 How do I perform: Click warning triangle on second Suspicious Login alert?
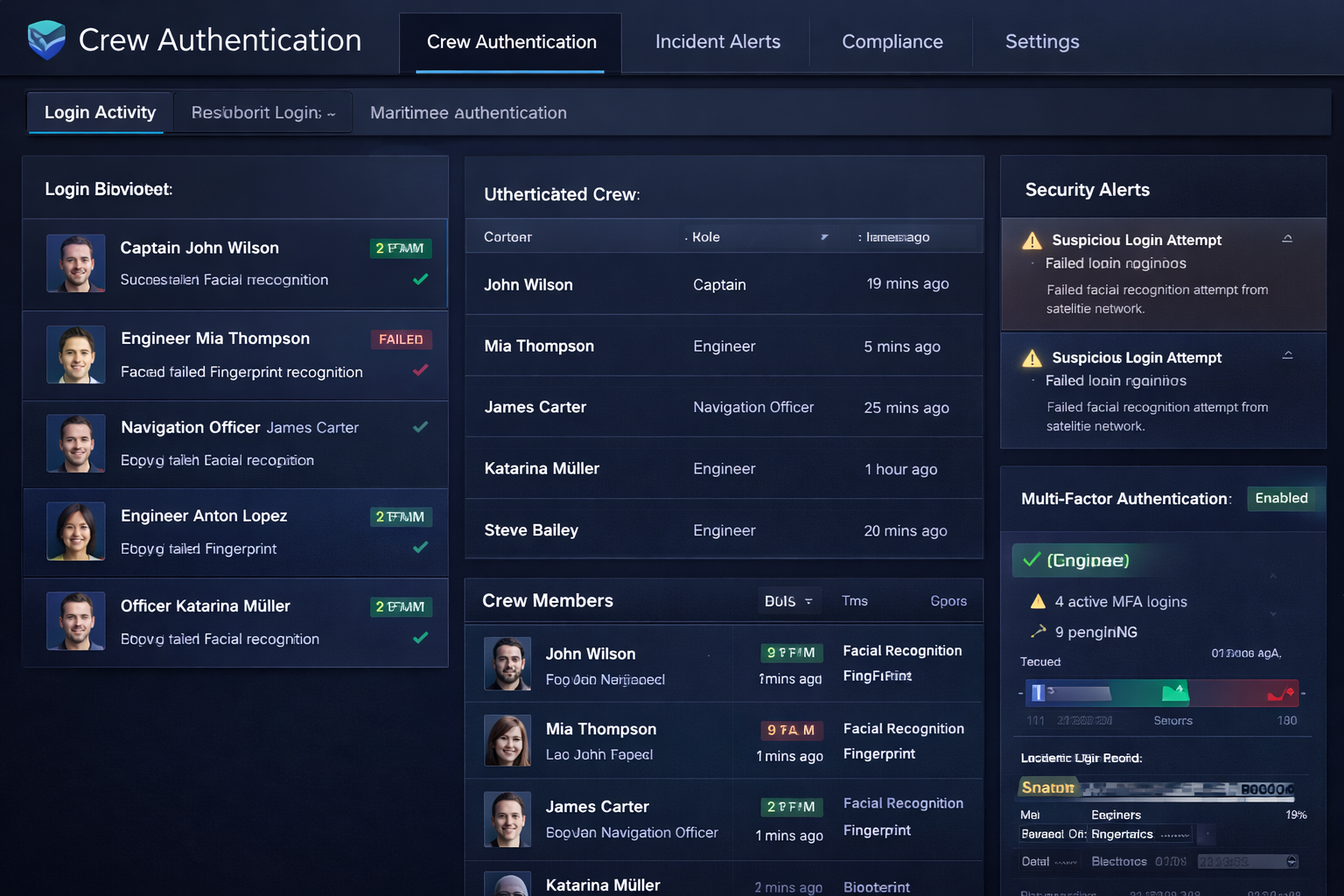pyautogui.click(x=1032, y=358)
